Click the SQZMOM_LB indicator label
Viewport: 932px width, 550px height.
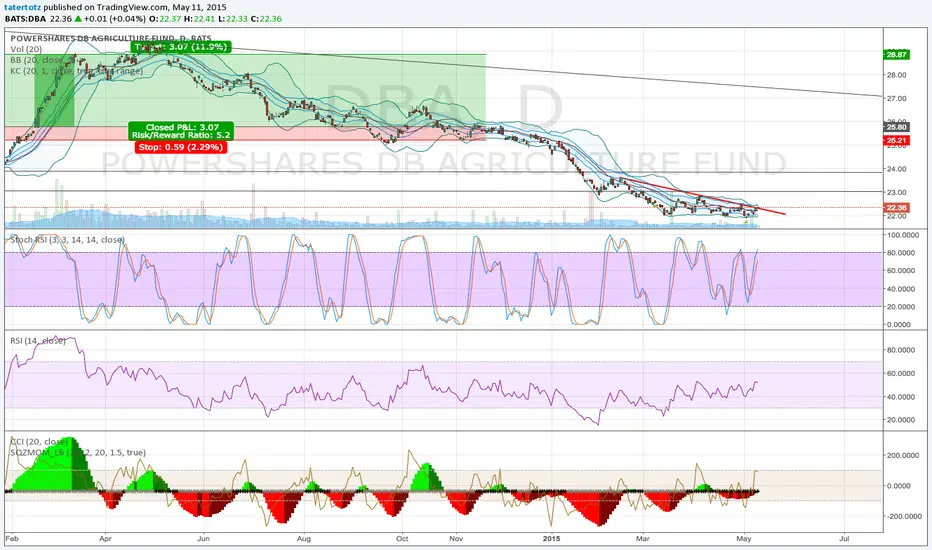tap(78, 452)
